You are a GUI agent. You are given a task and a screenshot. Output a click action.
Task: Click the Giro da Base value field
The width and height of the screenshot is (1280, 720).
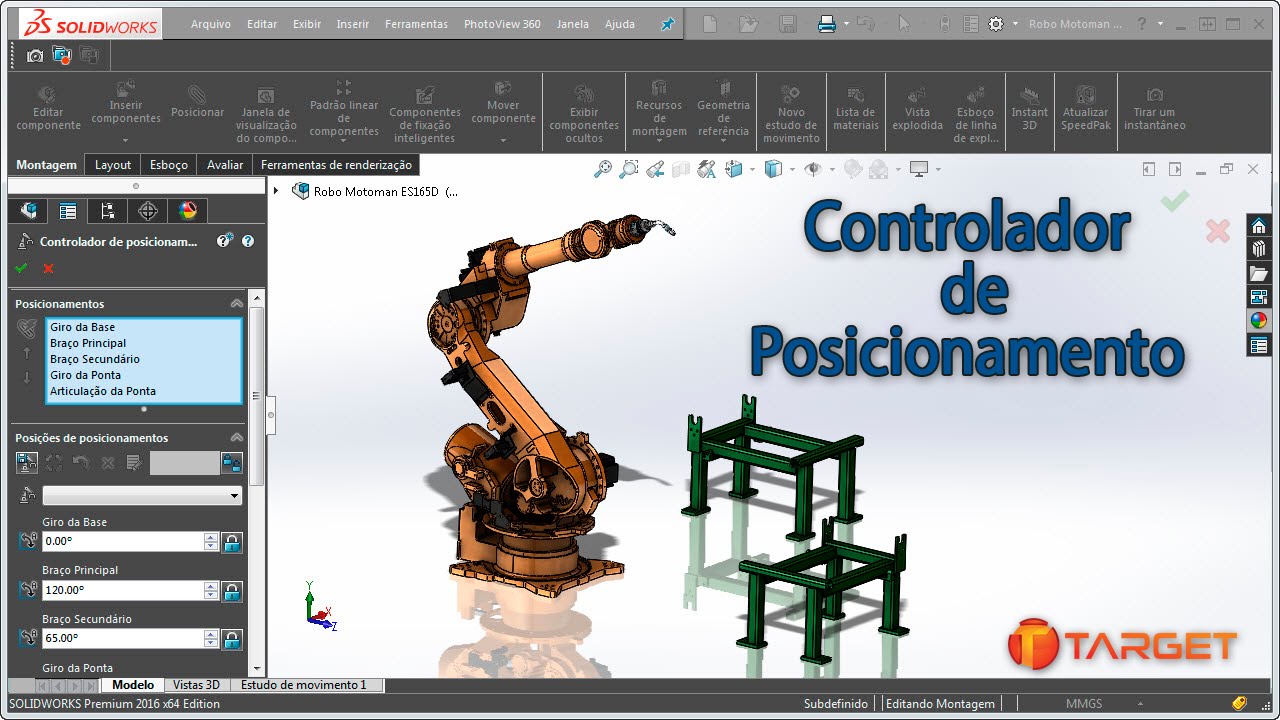click(123, 541)
